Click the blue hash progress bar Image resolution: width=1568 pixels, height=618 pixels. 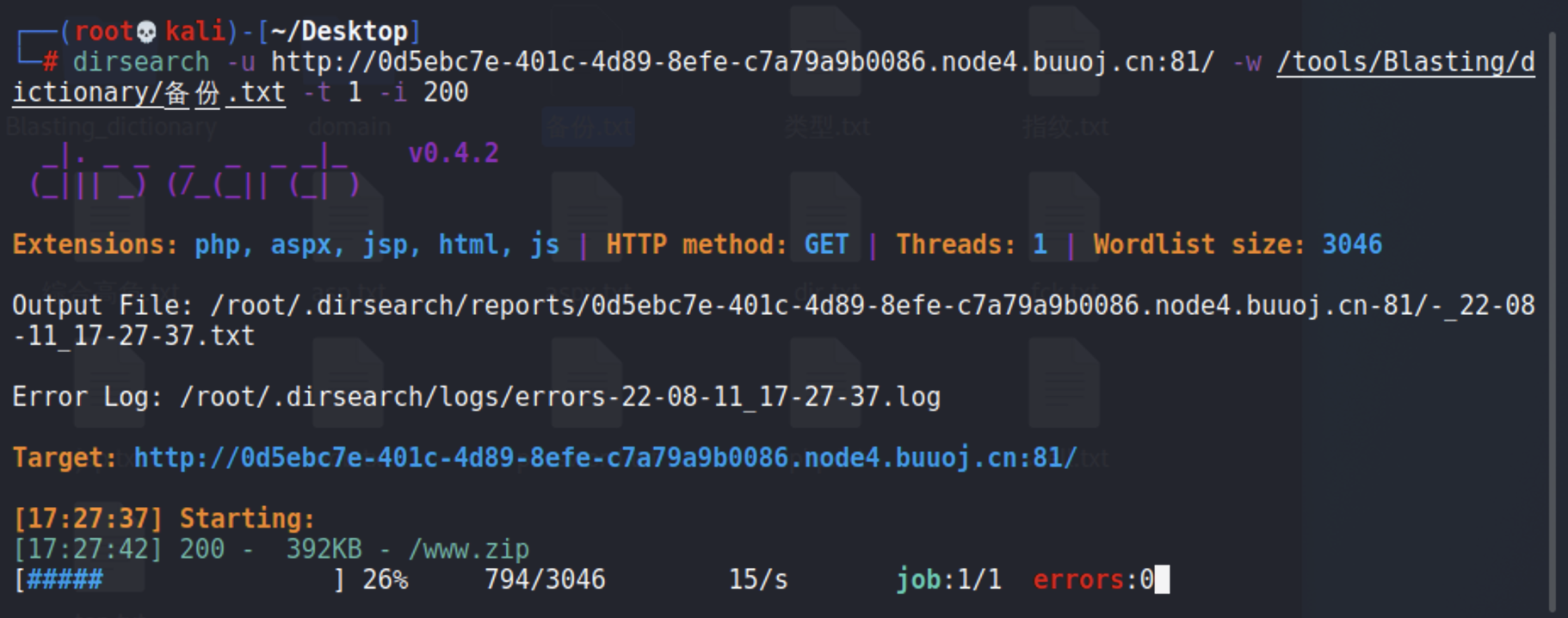click(65, 579)
